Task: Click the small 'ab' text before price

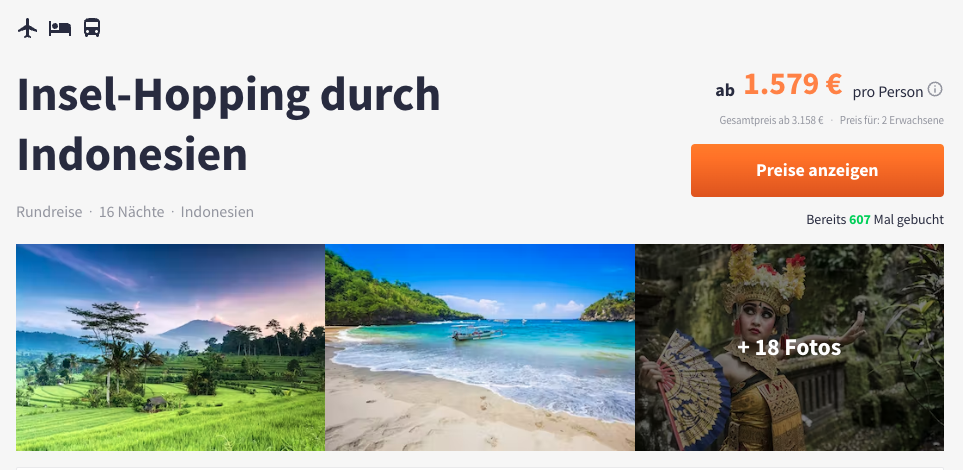Action: (x=725, y=91)
